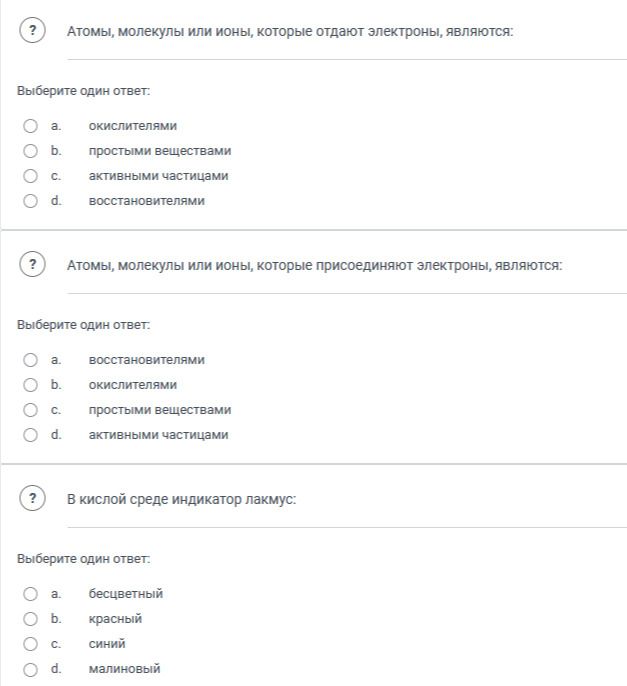Screen dimensions: 627x686
Task: Click the option letter 'd.' beside 'малиновый'
Action: (56, 668)
